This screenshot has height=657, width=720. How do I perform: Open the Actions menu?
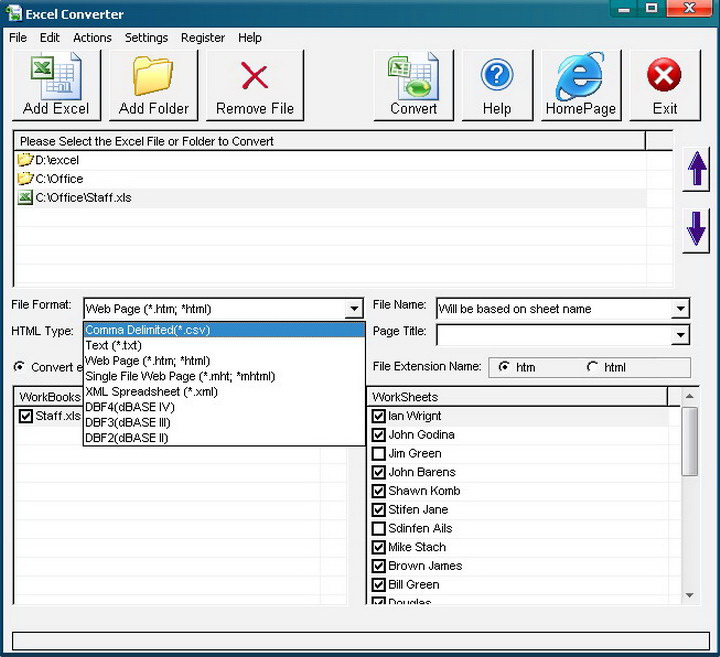pos(92,38)
